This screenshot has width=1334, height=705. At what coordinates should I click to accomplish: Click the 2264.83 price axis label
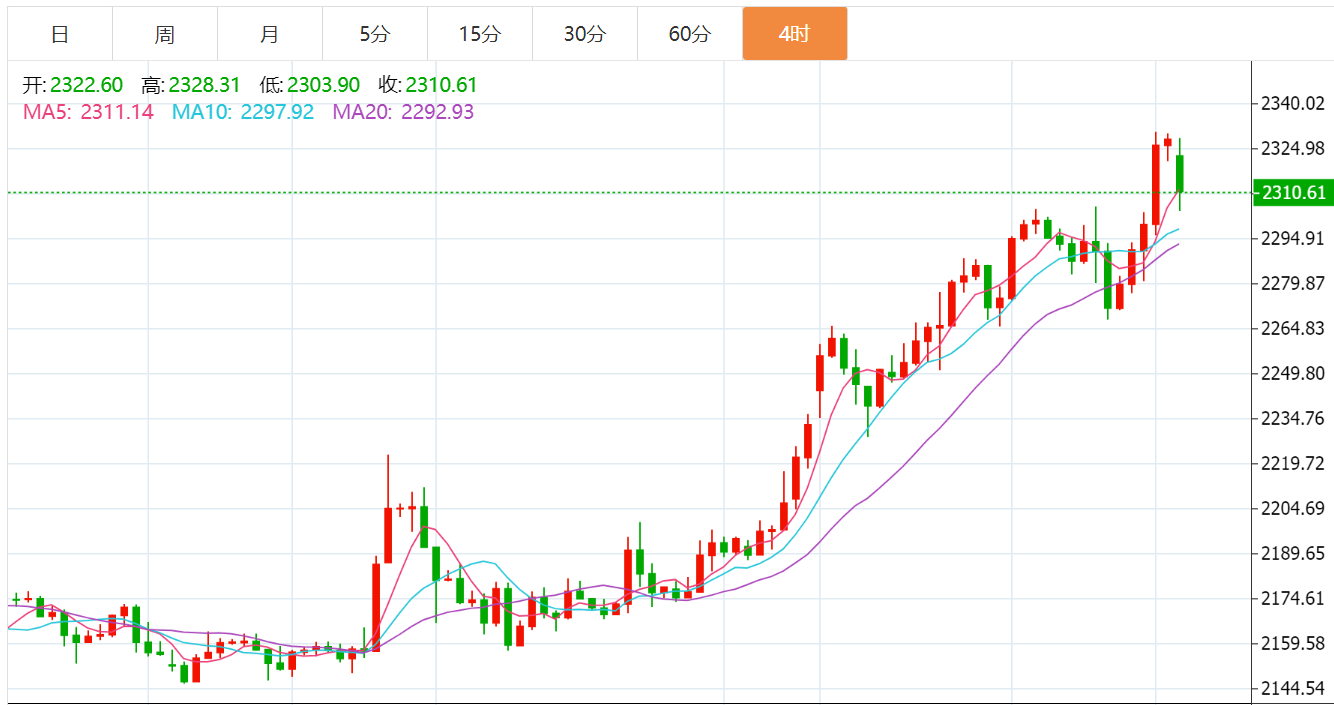click(x=1293, y=329)
